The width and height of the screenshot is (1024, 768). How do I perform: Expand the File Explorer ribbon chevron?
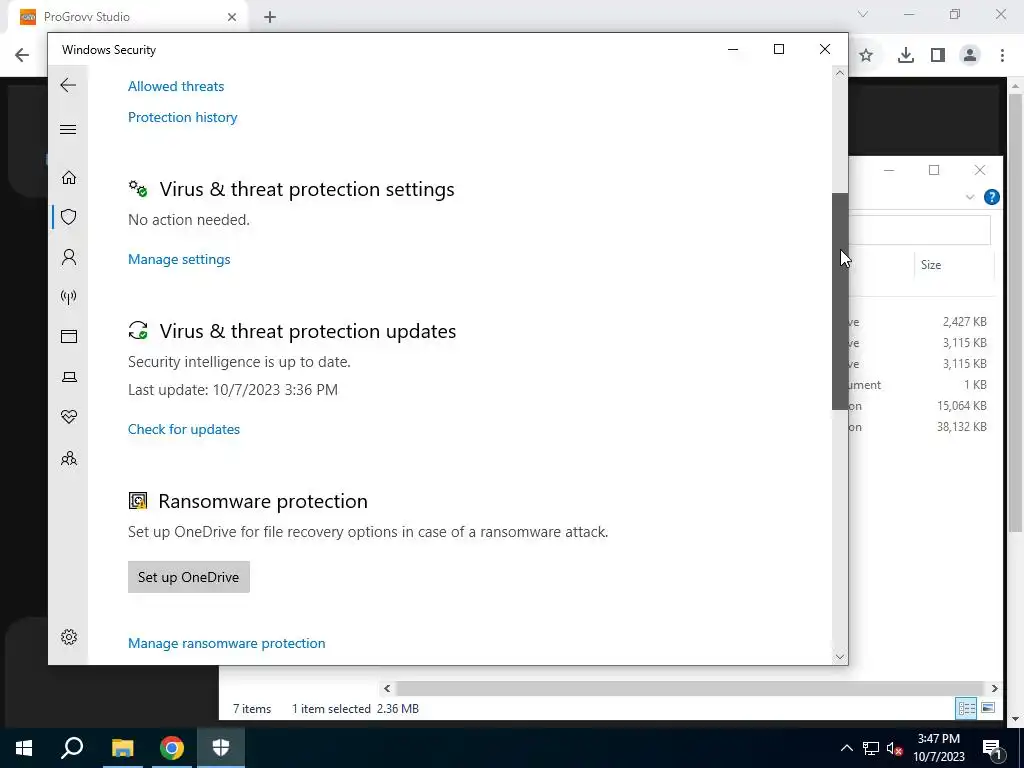pos(970,197)
